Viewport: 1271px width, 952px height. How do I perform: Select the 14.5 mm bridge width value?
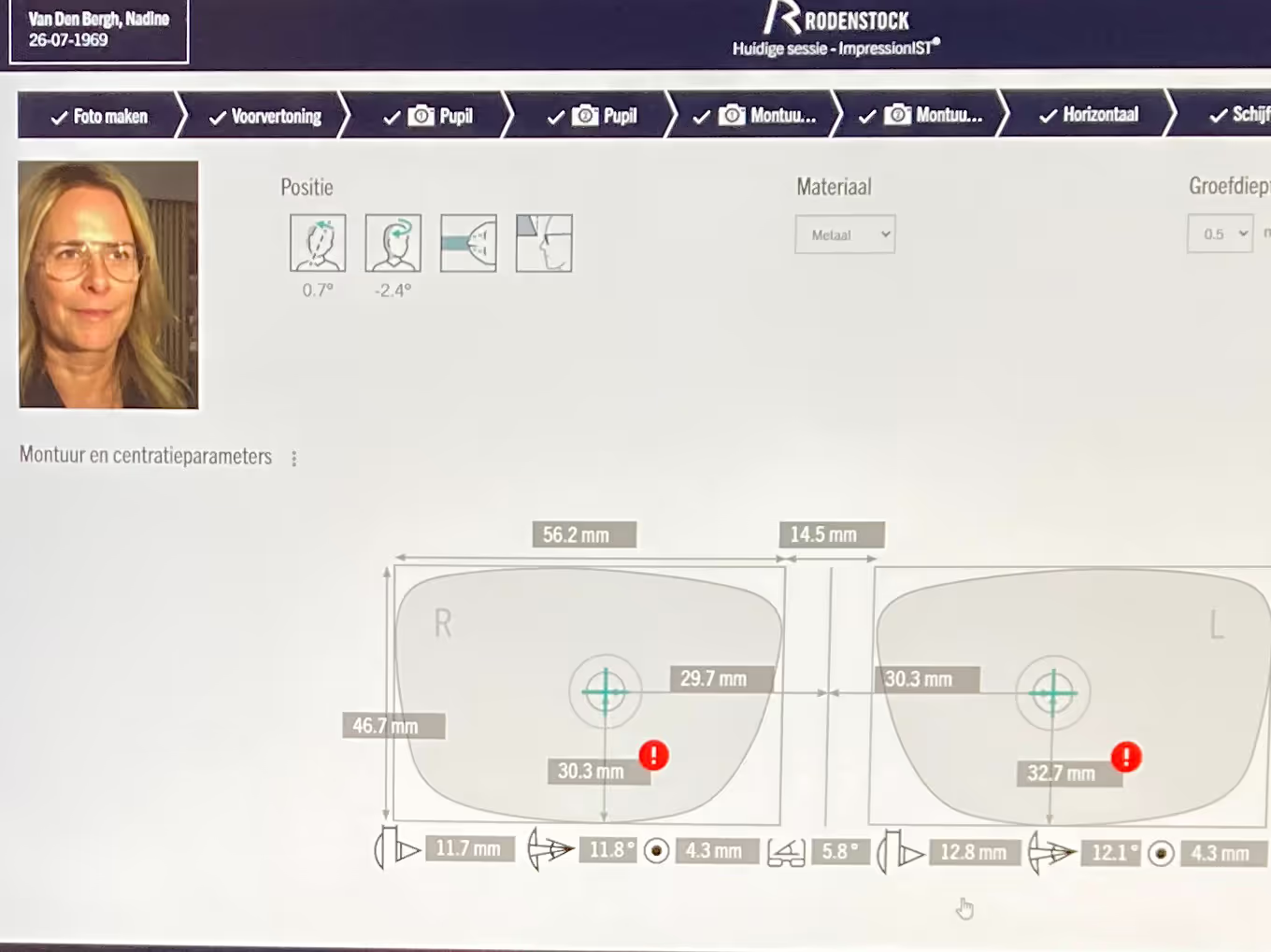coord(832,534)
